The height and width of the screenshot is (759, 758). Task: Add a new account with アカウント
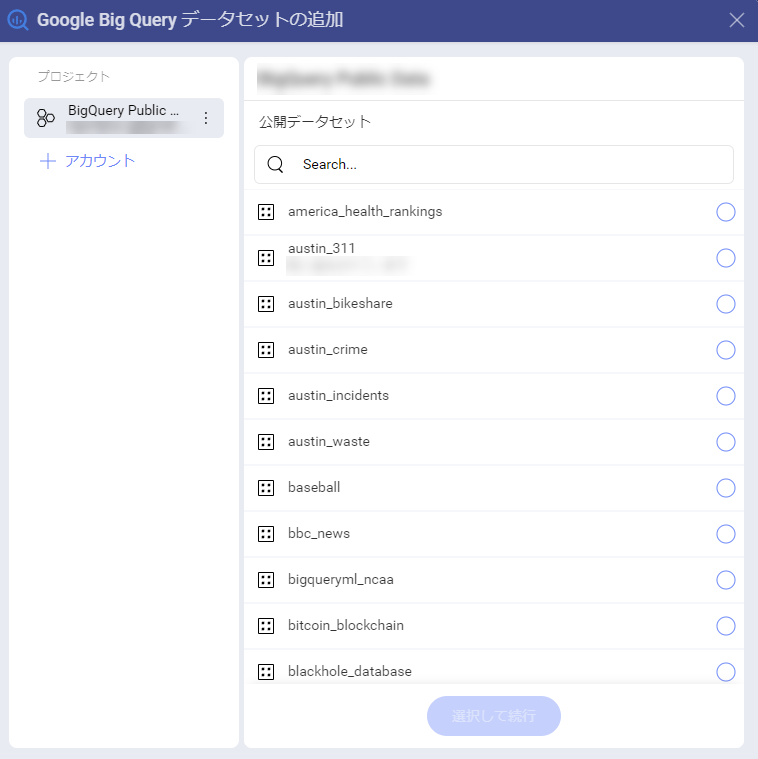tap(87, 161)
